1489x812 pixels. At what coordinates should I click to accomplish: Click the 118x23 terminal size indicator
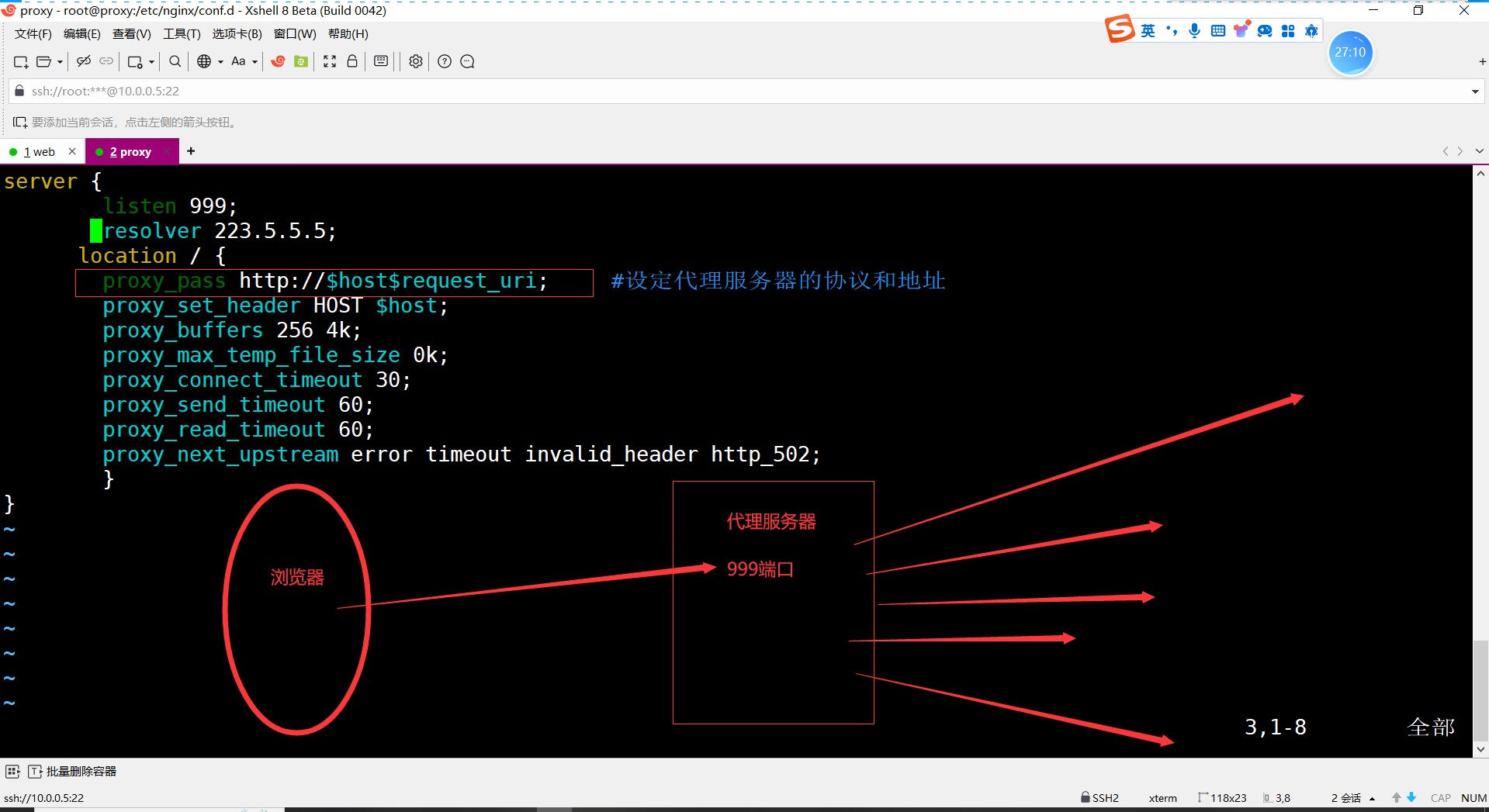click(1223, 798)
